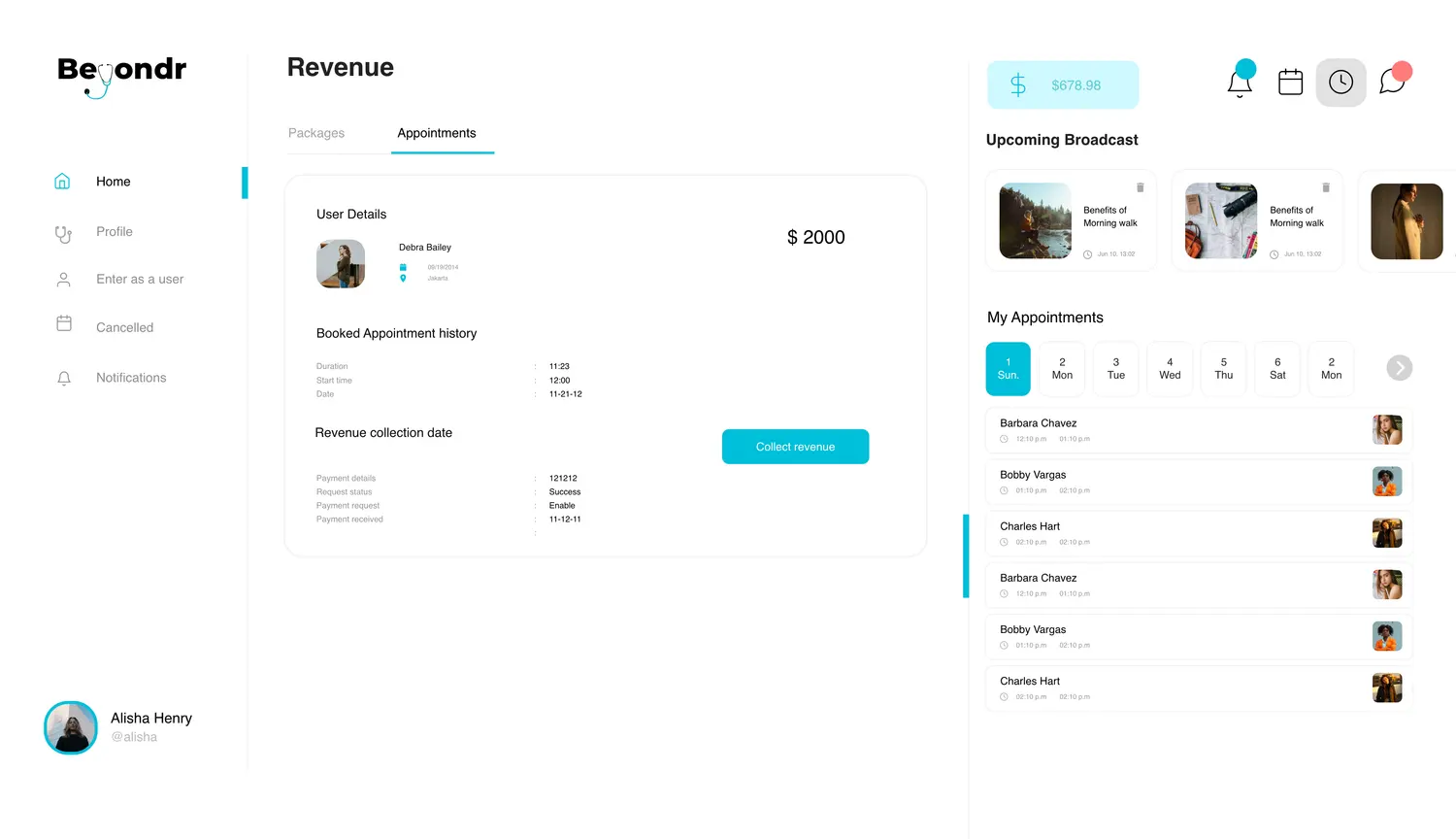Pick the 4 Wed day tab
This screenshot has width=1456, height=839.
pos(1170,369)
